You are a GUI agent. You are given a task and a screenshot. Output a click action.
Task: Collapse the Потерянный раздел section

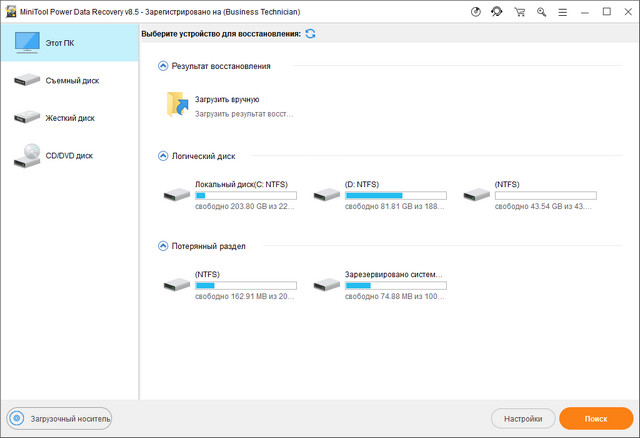(x=164, y=246)
